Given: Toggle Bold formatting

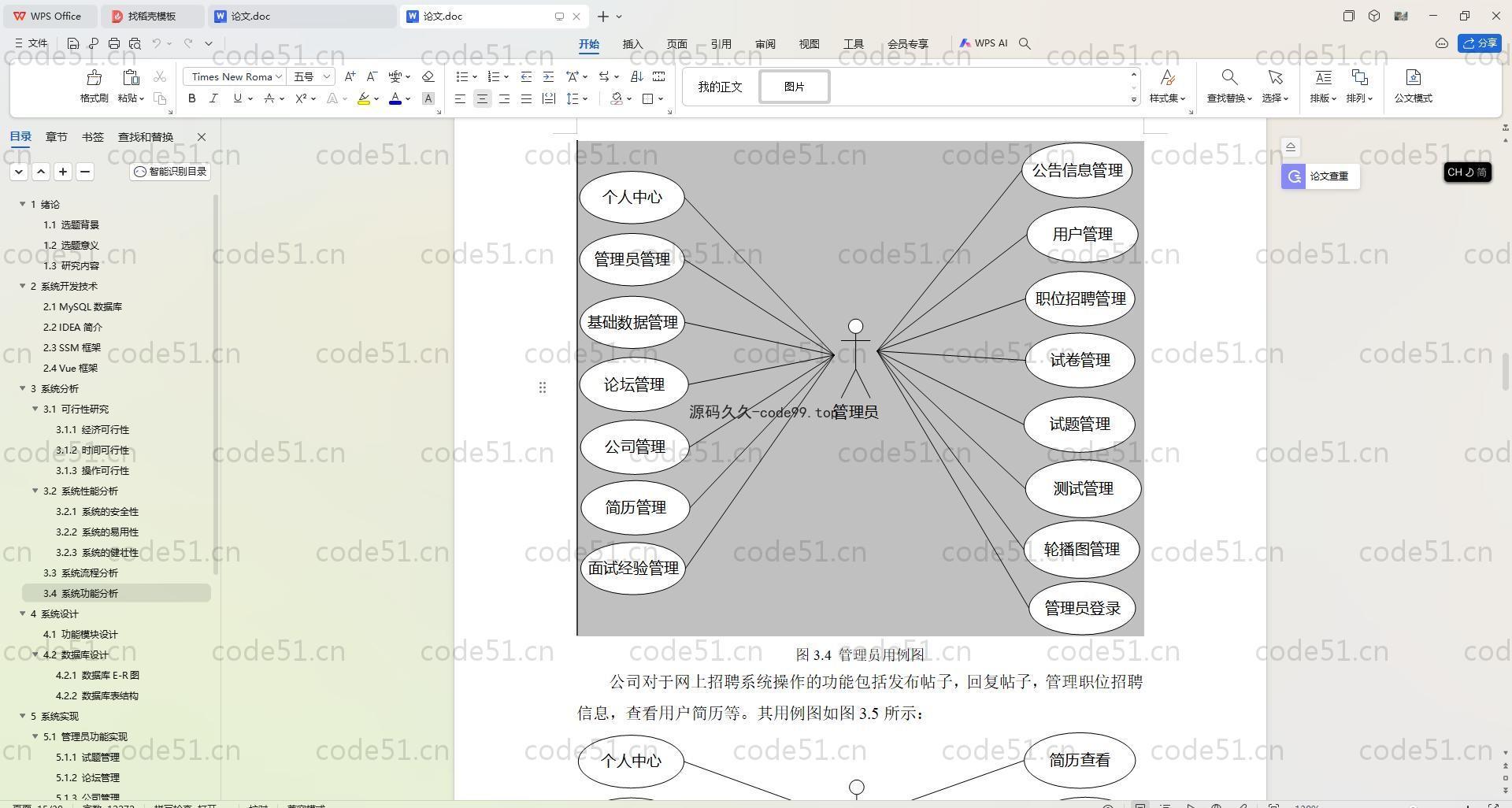Looking at the screenshot, I should (x=191, y=98).
